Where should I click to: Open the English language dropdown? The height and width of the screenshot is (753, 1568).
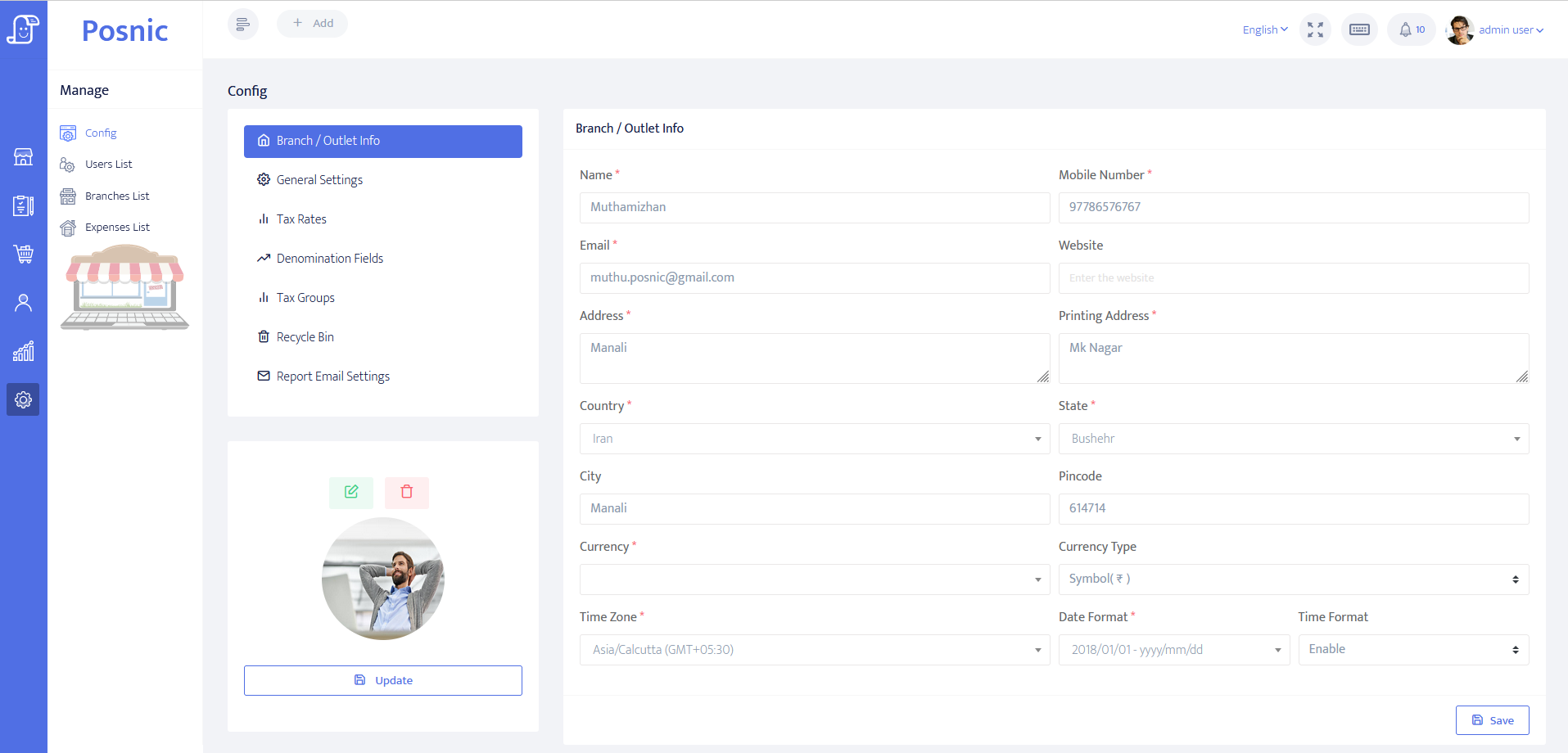coord(1264,29)
